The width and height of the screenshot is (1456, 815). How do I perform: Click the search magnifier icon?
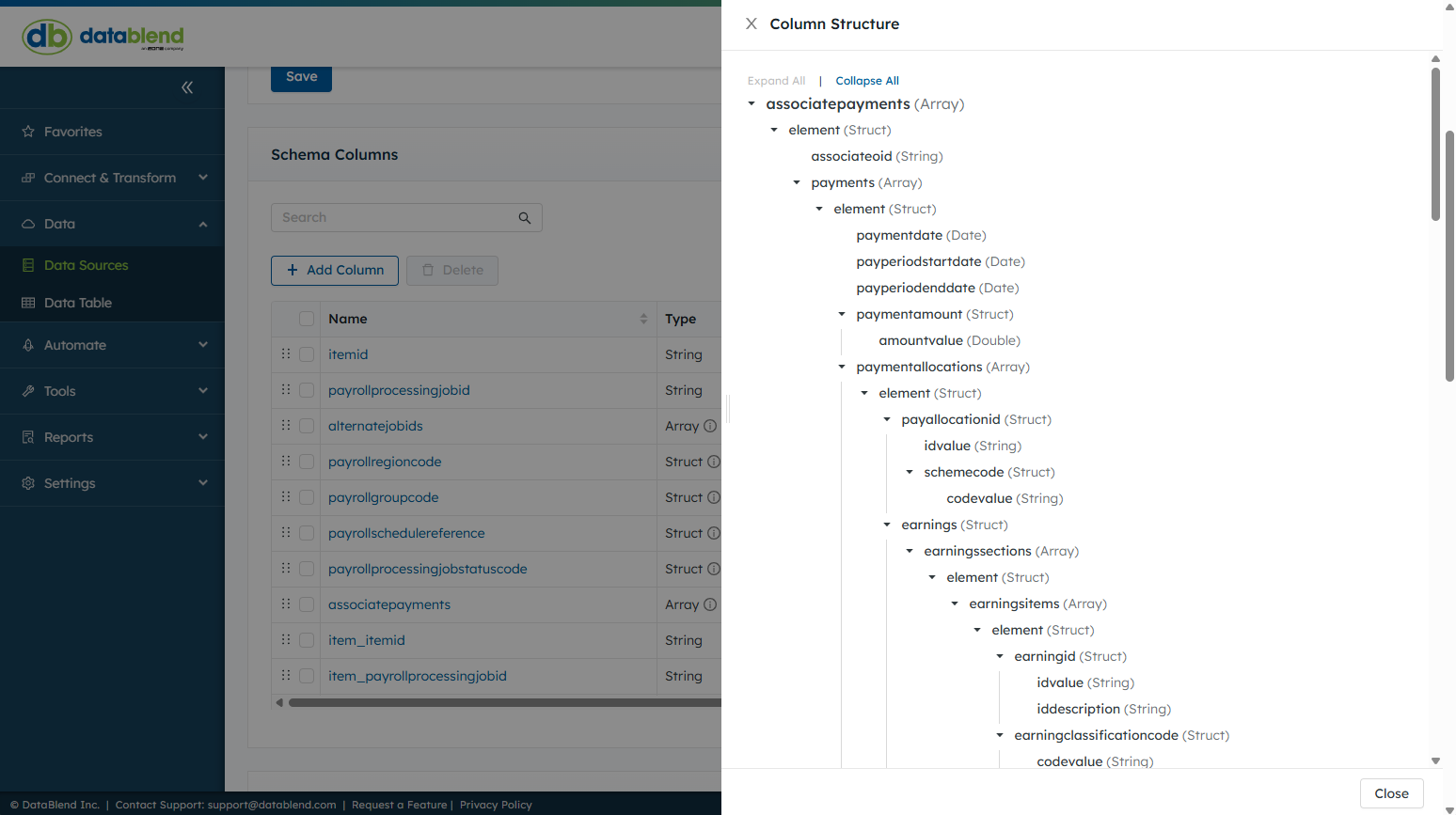coord(525,218)
